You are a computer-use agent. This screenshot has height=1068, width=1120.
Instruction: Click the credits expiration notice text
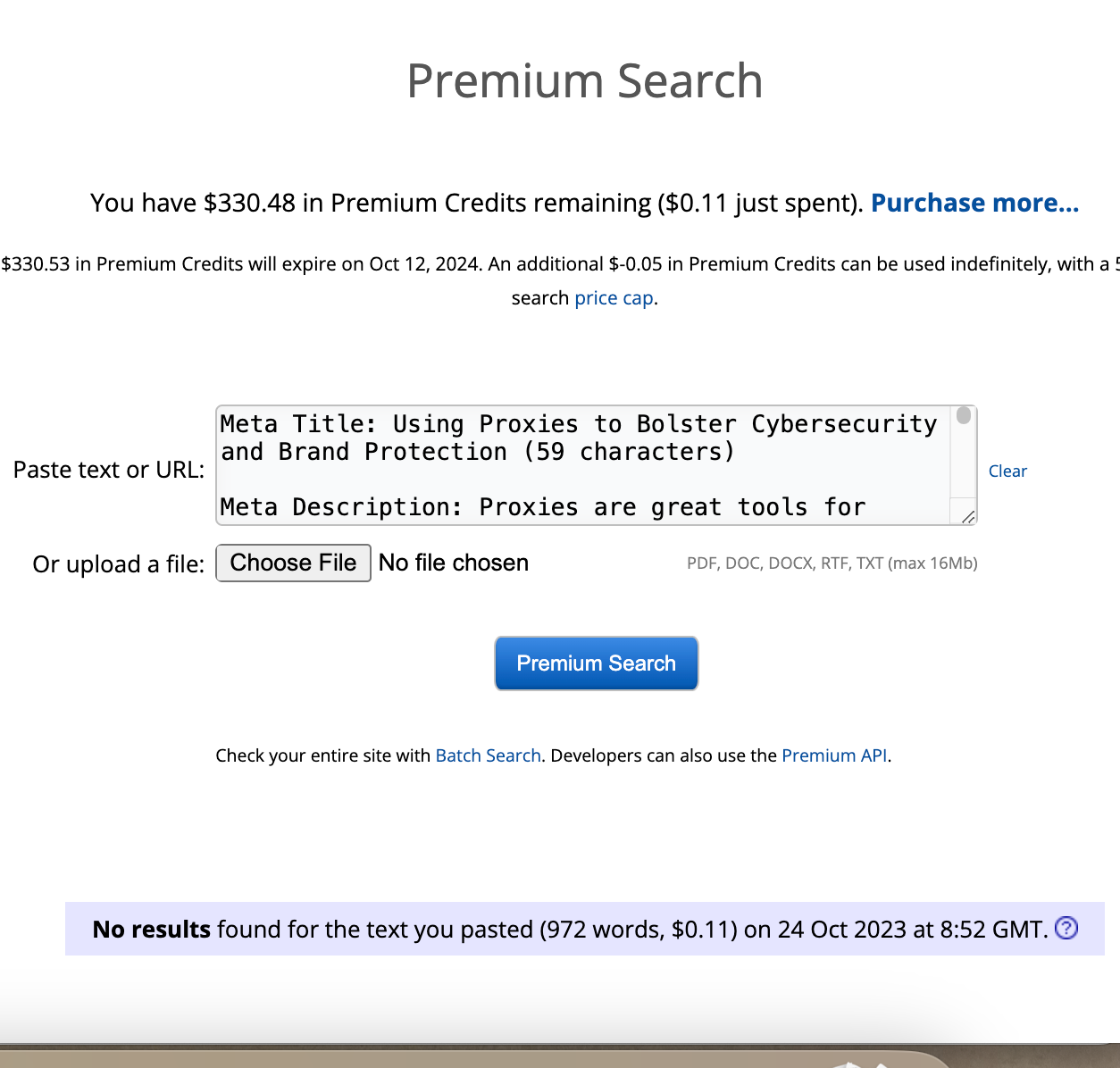click(554, 264)
